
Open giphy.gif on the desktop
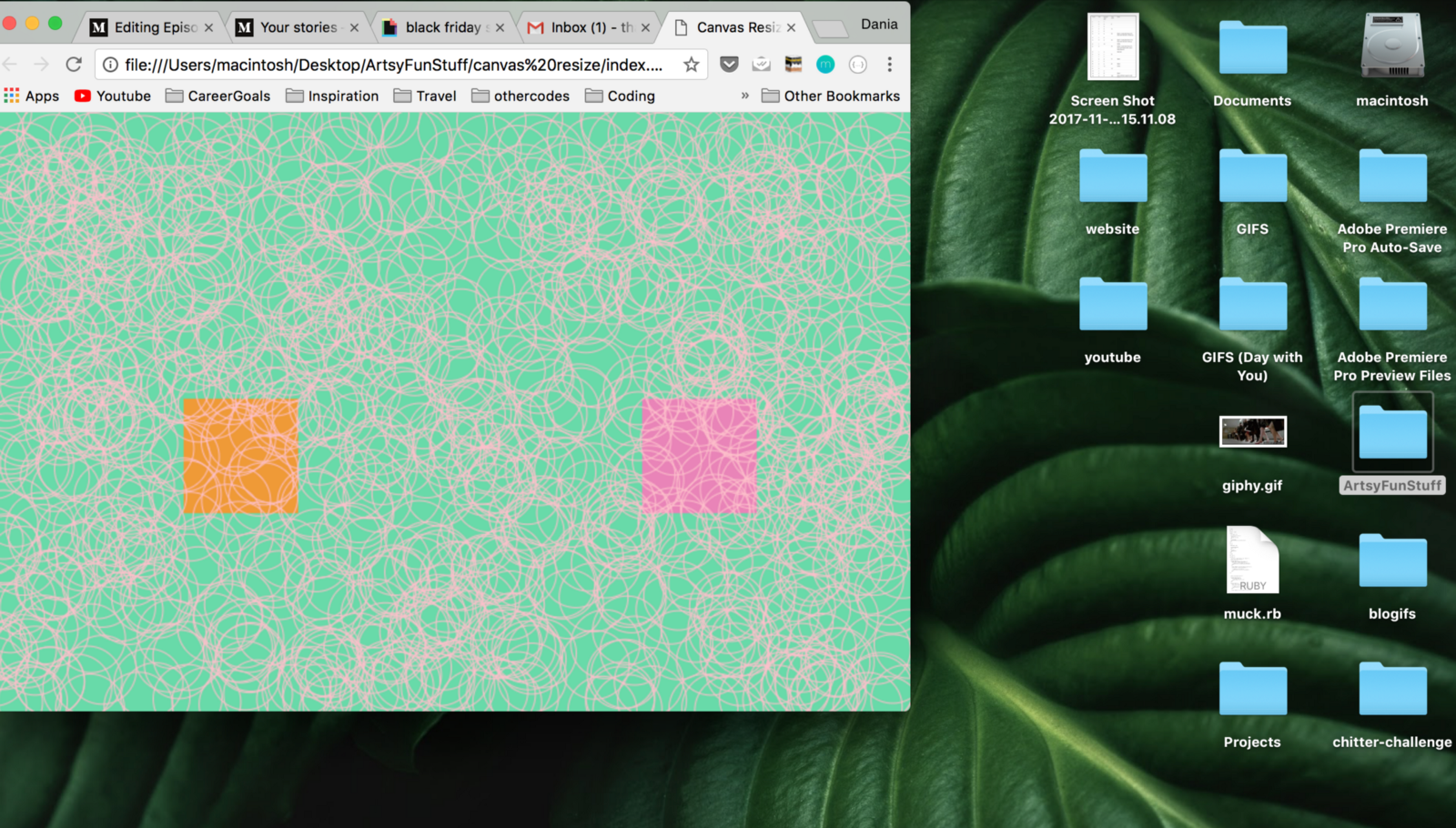coord(1253,433)
